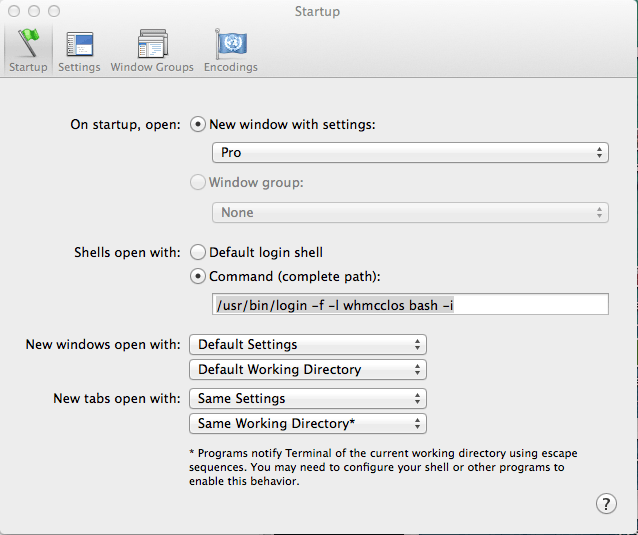
Task: Click the Window Groups tab label
Action: pos(153,68)
